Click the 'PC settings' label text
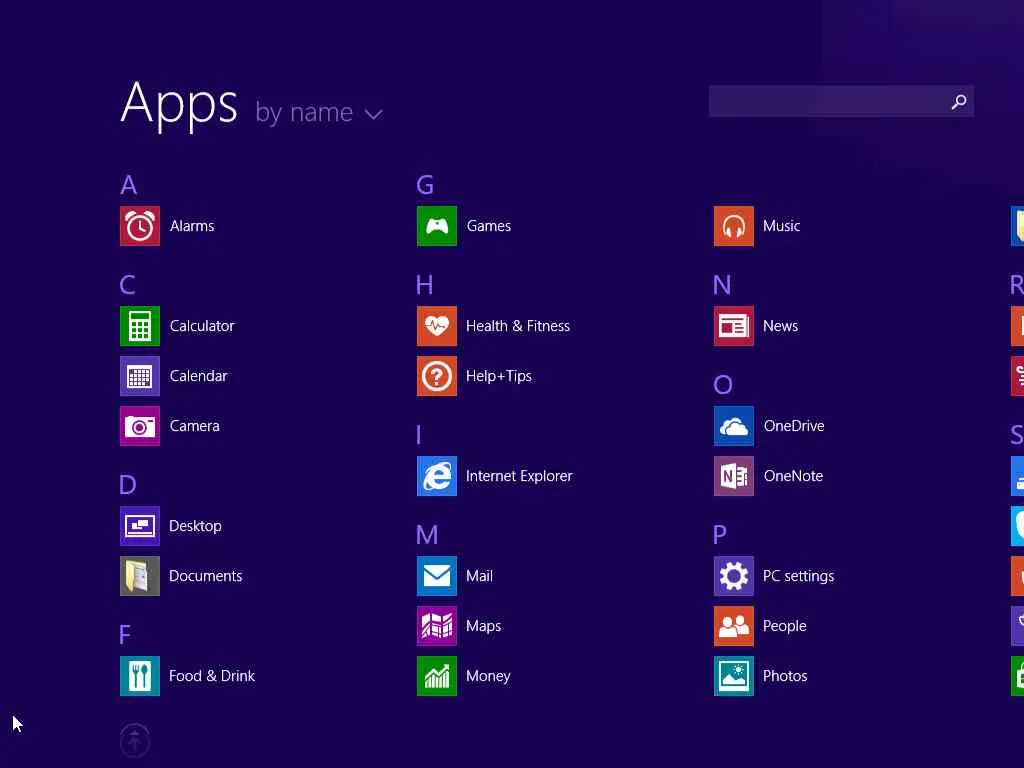This screenshot has width=1024, height=768. (x=799, y=576)
